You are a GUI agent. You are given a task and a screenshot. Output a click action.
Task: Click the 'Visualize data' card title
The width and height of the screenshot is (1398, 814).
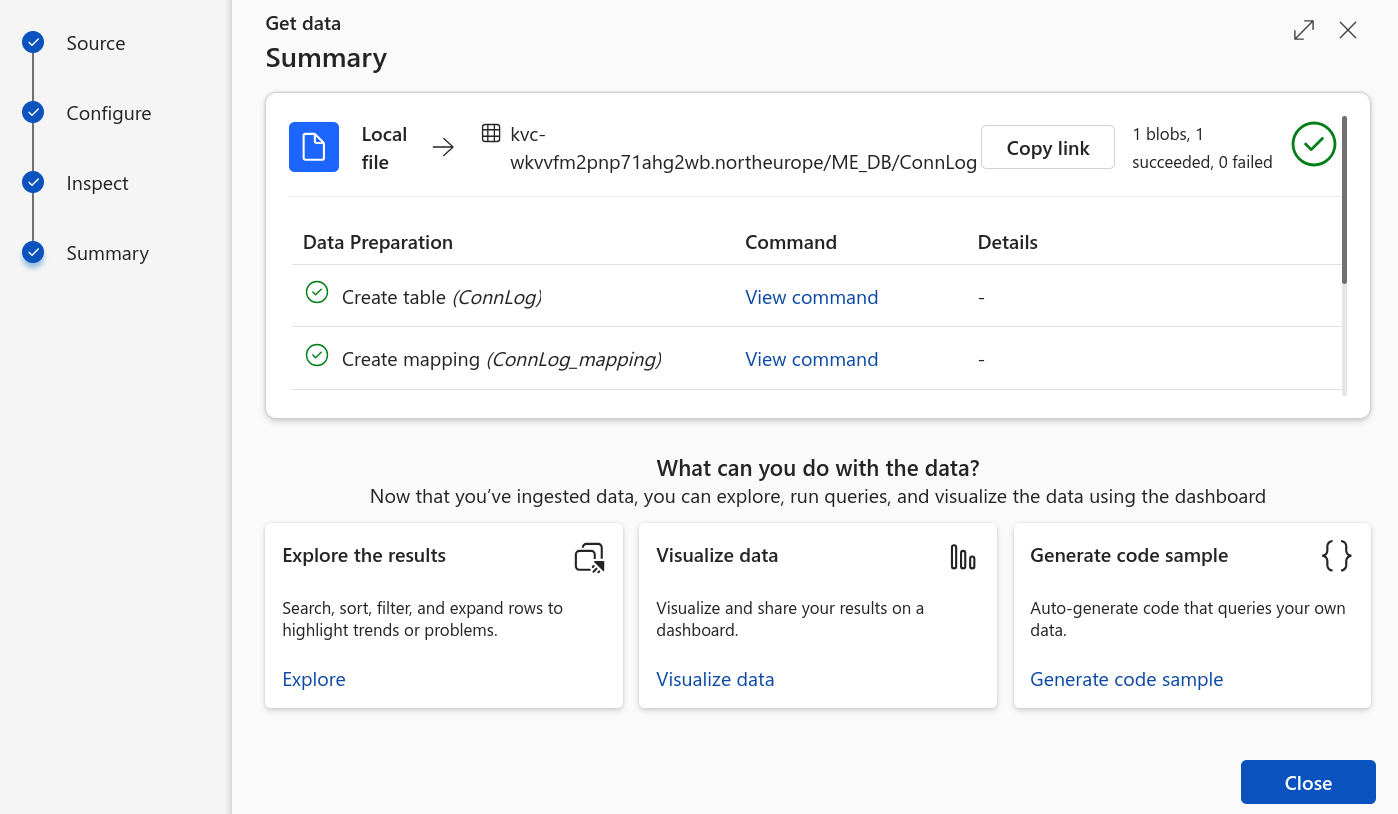717,555
